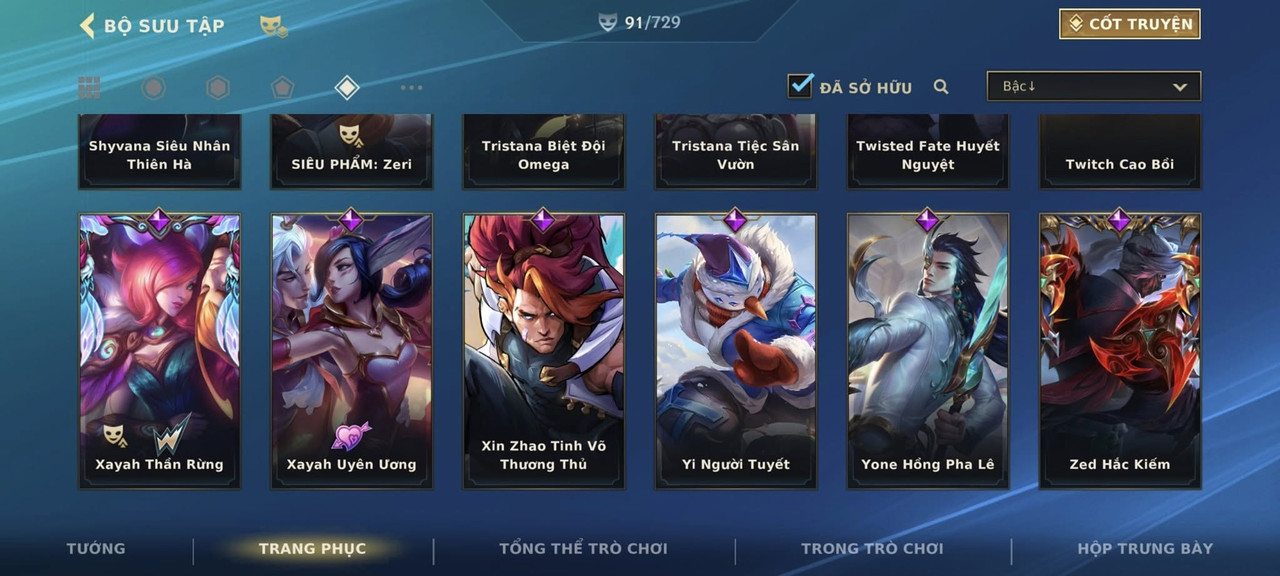Switch to the Tổng Thể Trò Chơi tab

tap(583, 548)
